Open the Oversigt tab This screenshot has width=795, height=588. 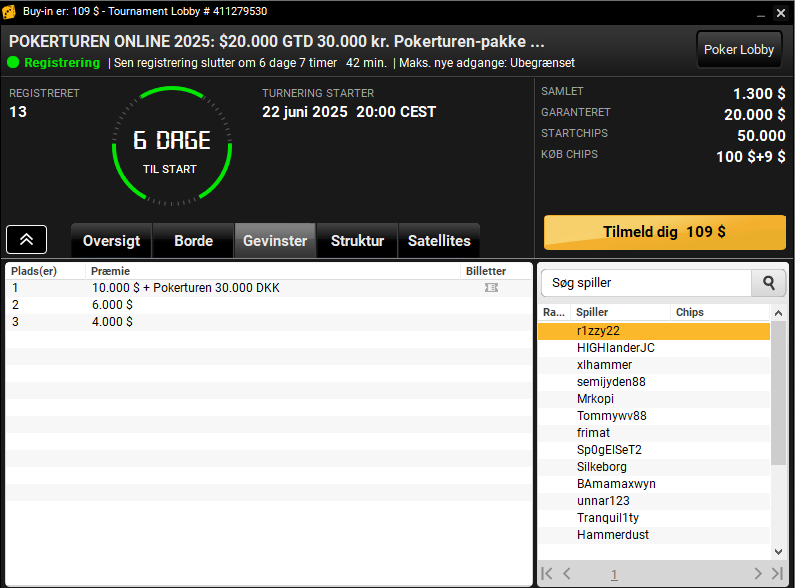point(112,241)
